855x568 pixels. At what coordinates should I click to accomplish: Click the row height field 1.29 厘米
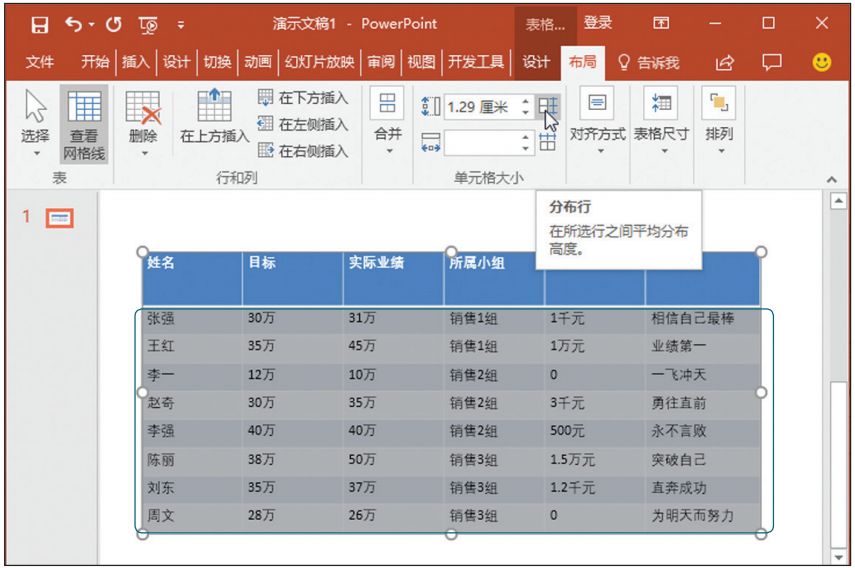pos(481,107)
